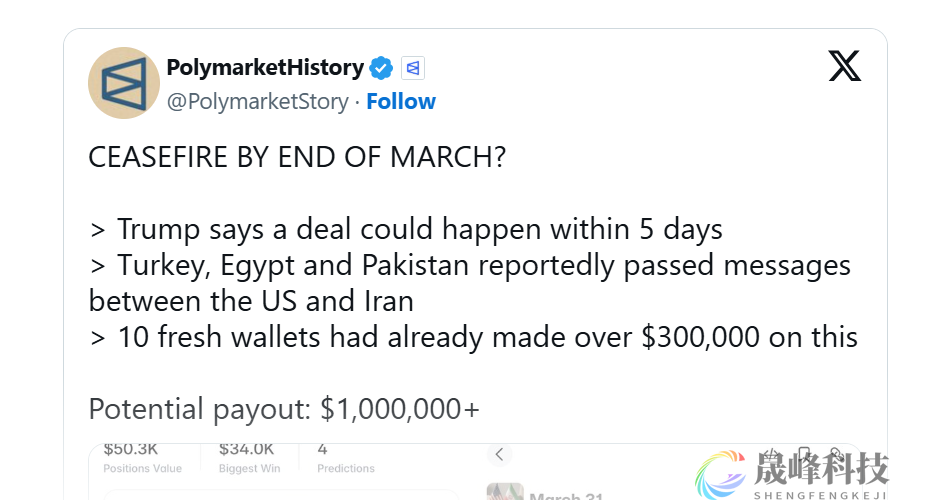This screenshot has height=500, width=945.
Task: Open the PolymarketHistory display name link
Action: [264, 67]
